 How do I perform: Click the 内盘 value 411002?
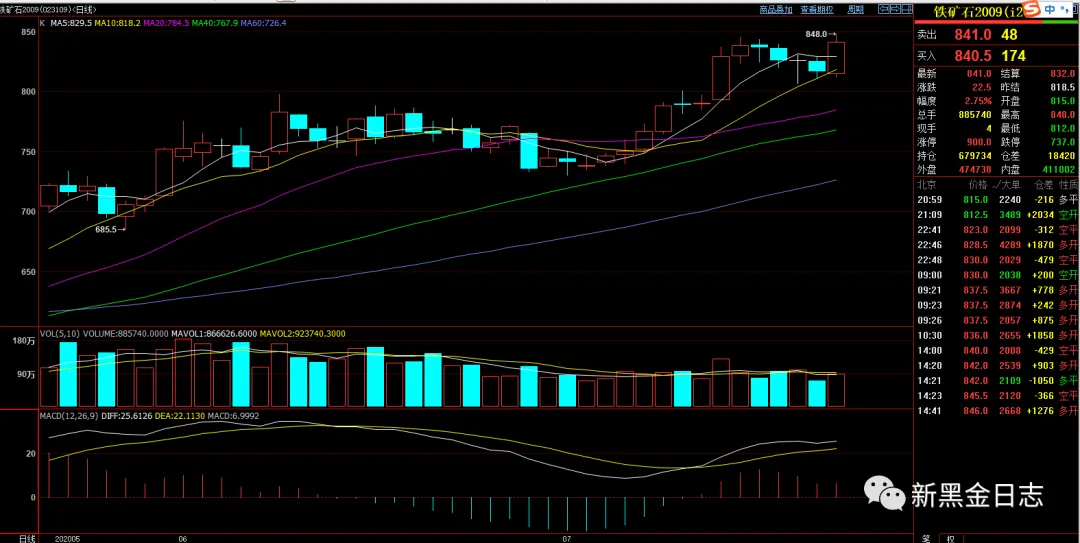pos(1059,170)
